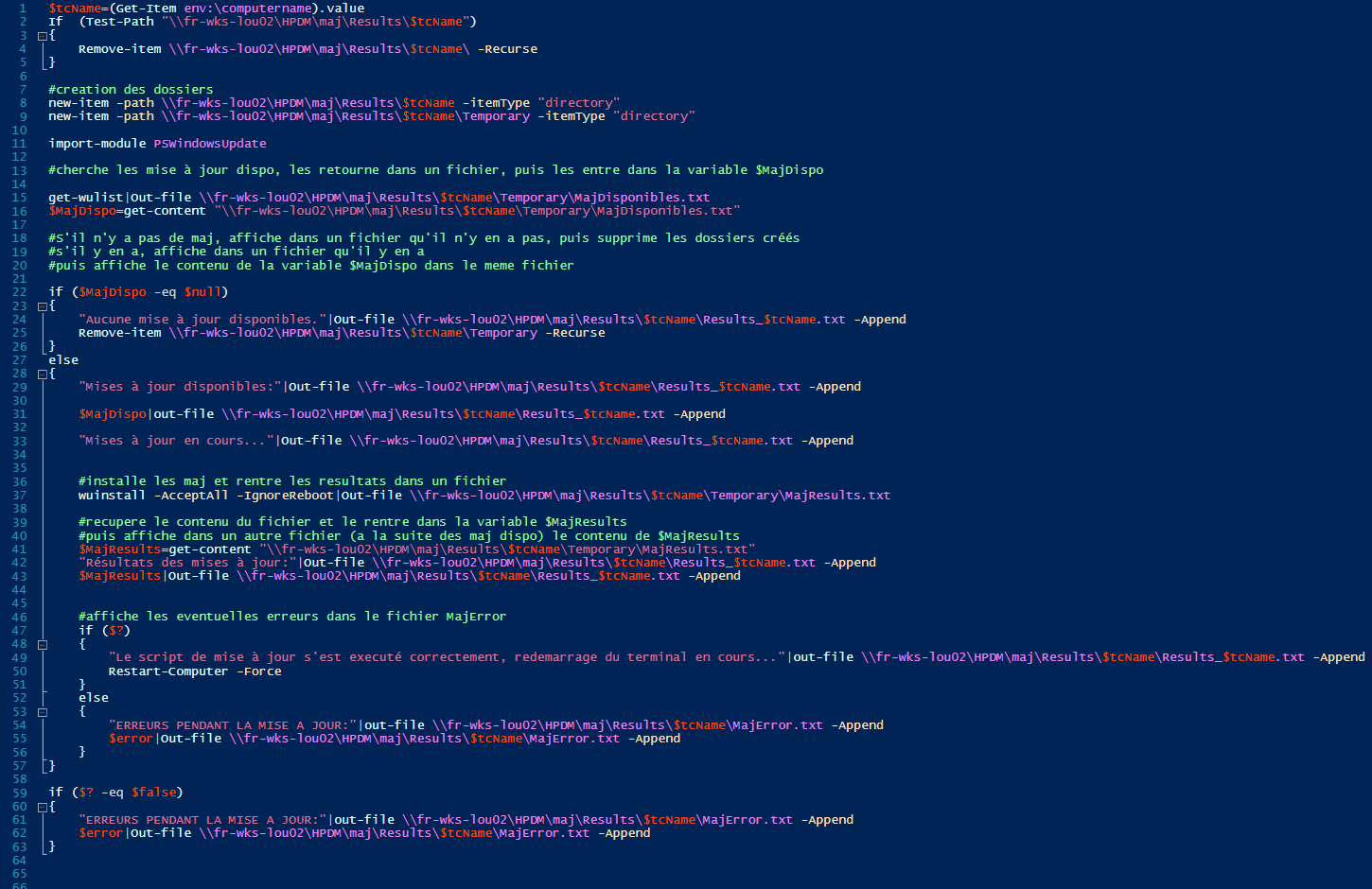Click the get-wulist command

pyautogui.click(x=86, y=198)
